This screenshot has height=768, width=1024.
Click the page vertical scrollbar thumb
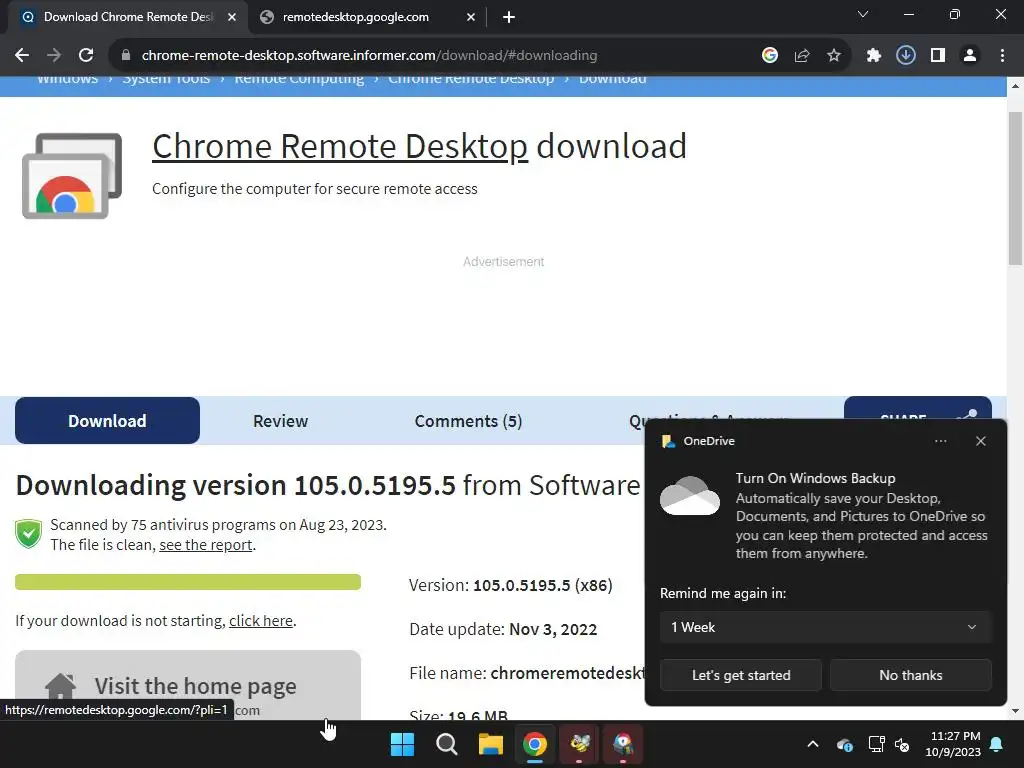click(1015, 188)
